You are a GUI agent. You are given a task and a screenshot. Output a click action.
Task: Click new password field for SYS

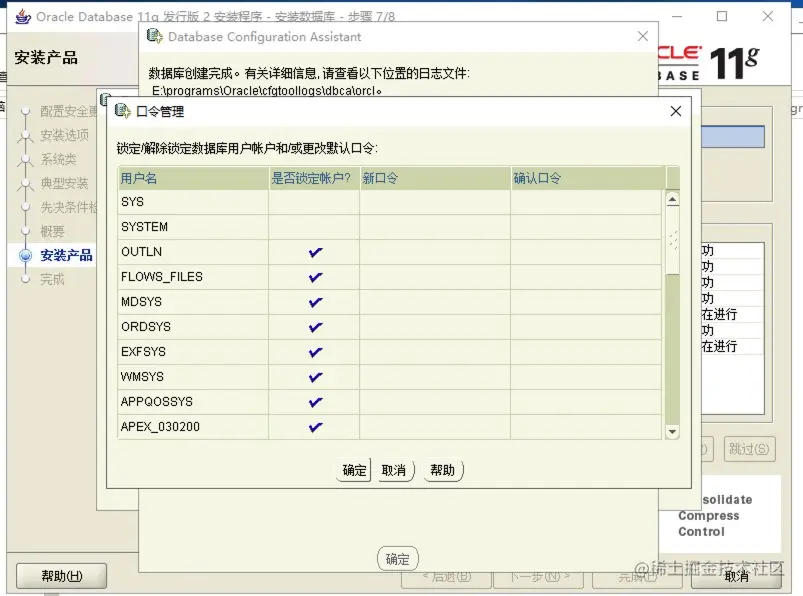coord(435,202)
